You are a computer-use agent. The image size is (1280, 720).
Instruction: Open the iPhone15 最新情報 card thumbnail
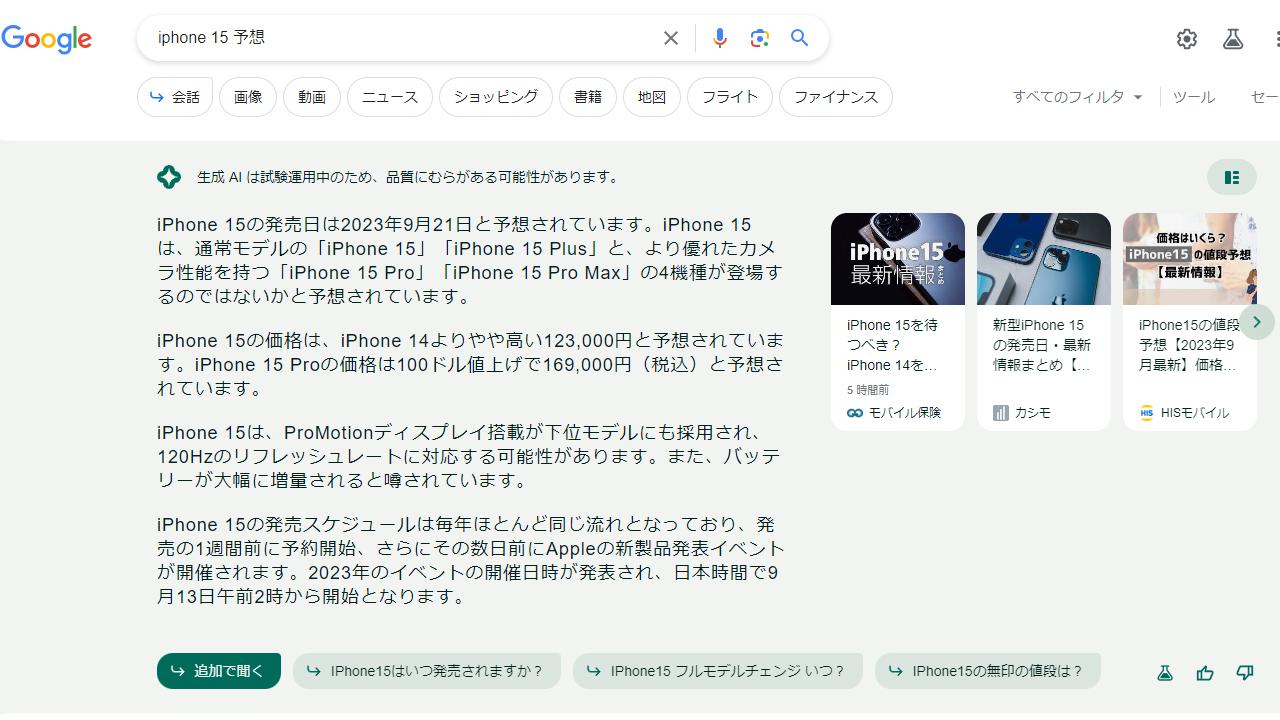point(898,259)
